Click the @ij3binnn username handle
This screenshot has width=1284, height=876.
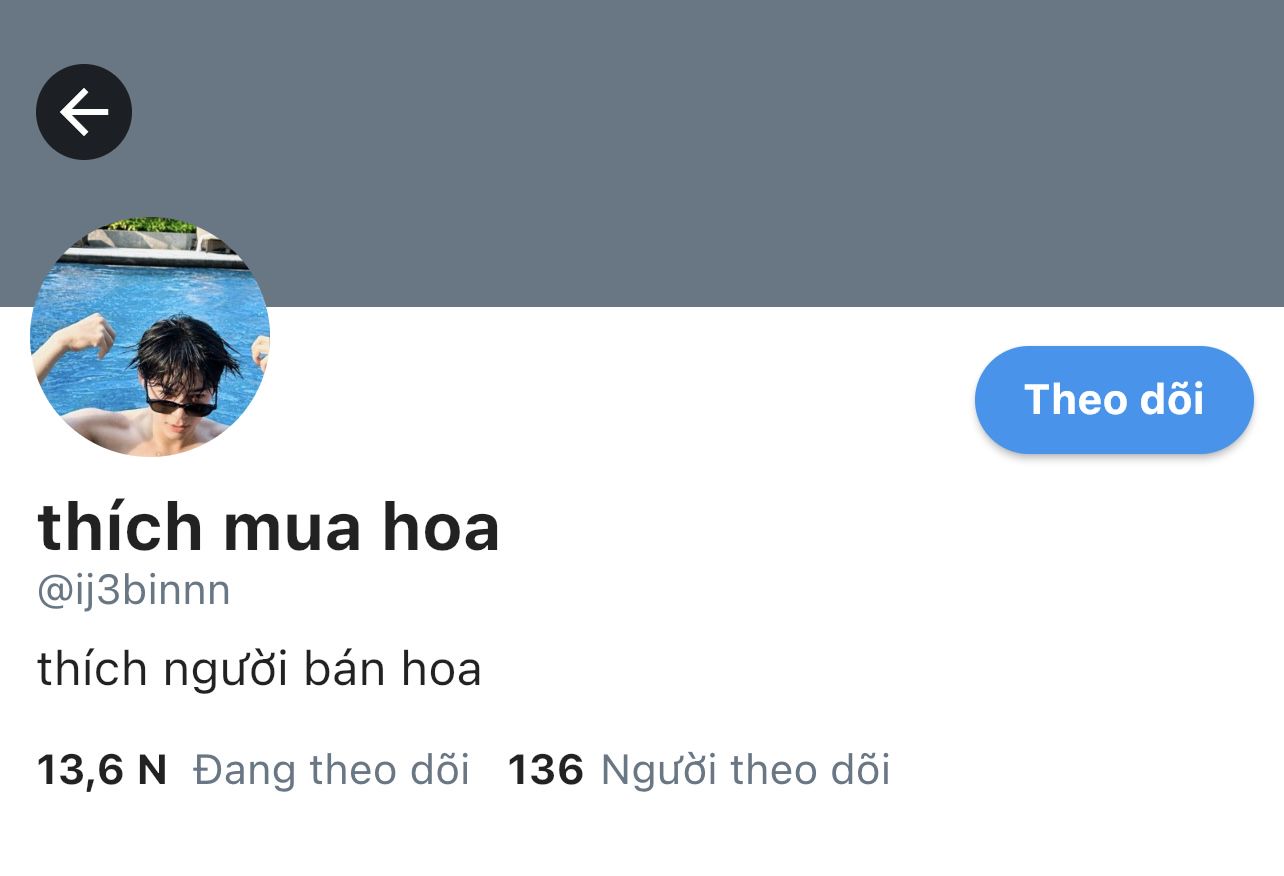tap(134, 591)
